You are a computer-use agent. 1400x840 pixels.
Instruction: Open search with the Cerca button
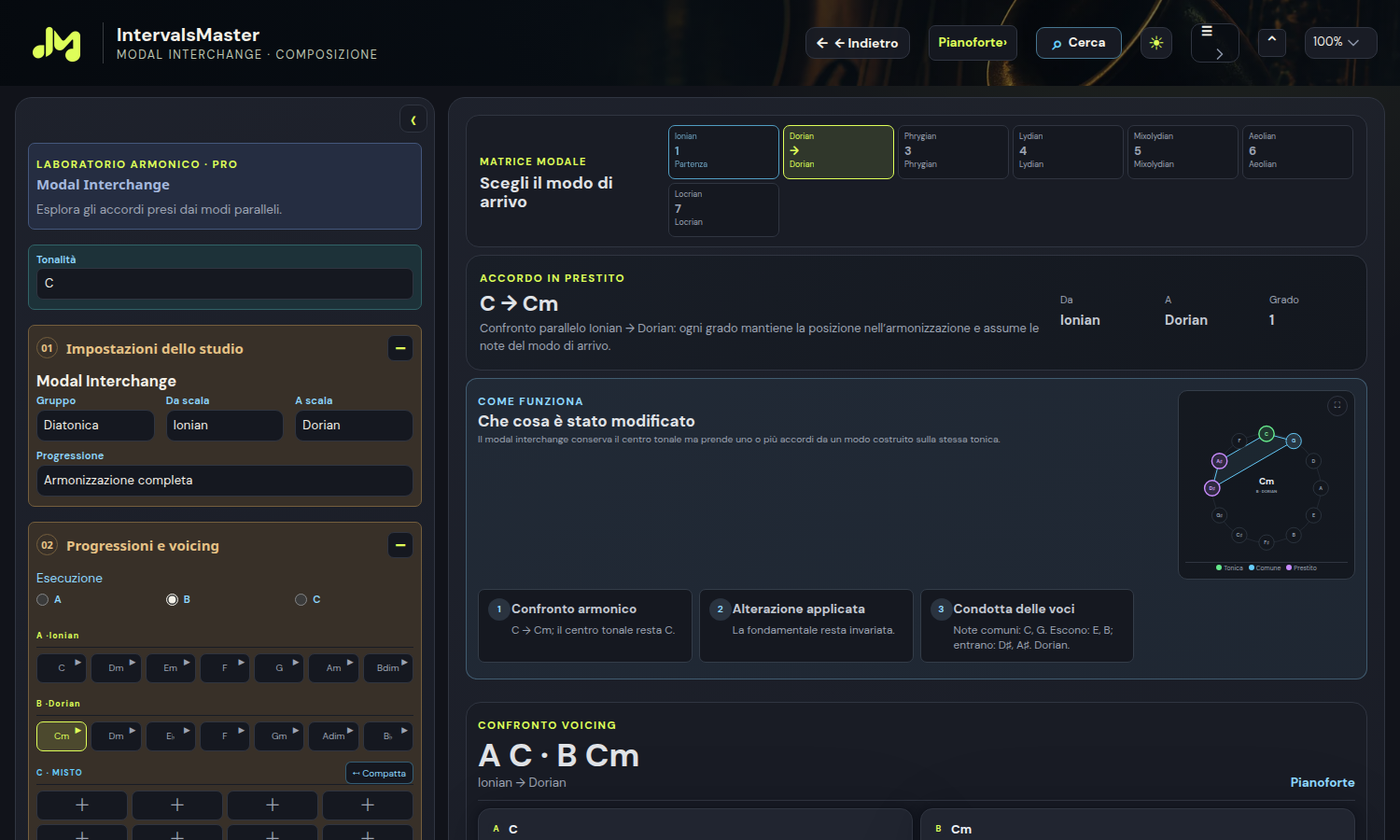point(1079,43)
